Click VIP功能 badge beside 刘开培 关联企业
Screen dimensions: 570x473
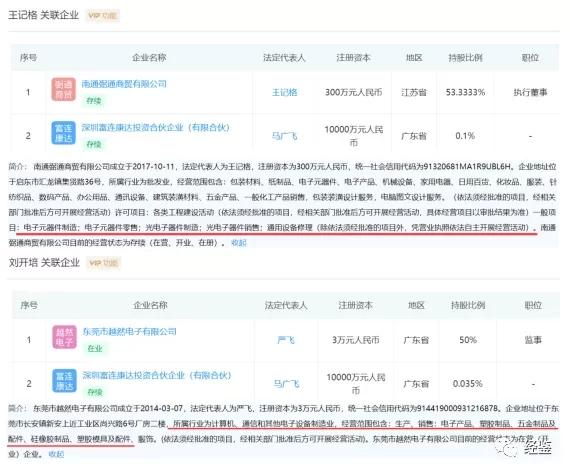tap(104, 263)
